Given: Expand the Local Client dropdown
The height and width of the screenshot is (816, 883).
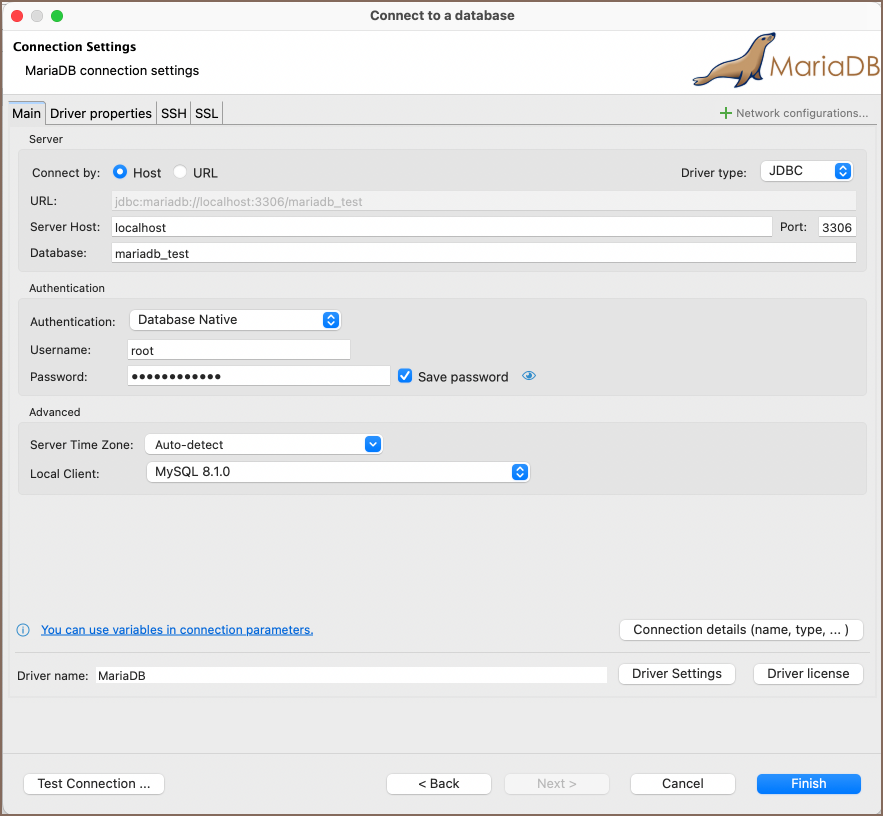Looking at the screenshot, I should click(x=337, y=472).
